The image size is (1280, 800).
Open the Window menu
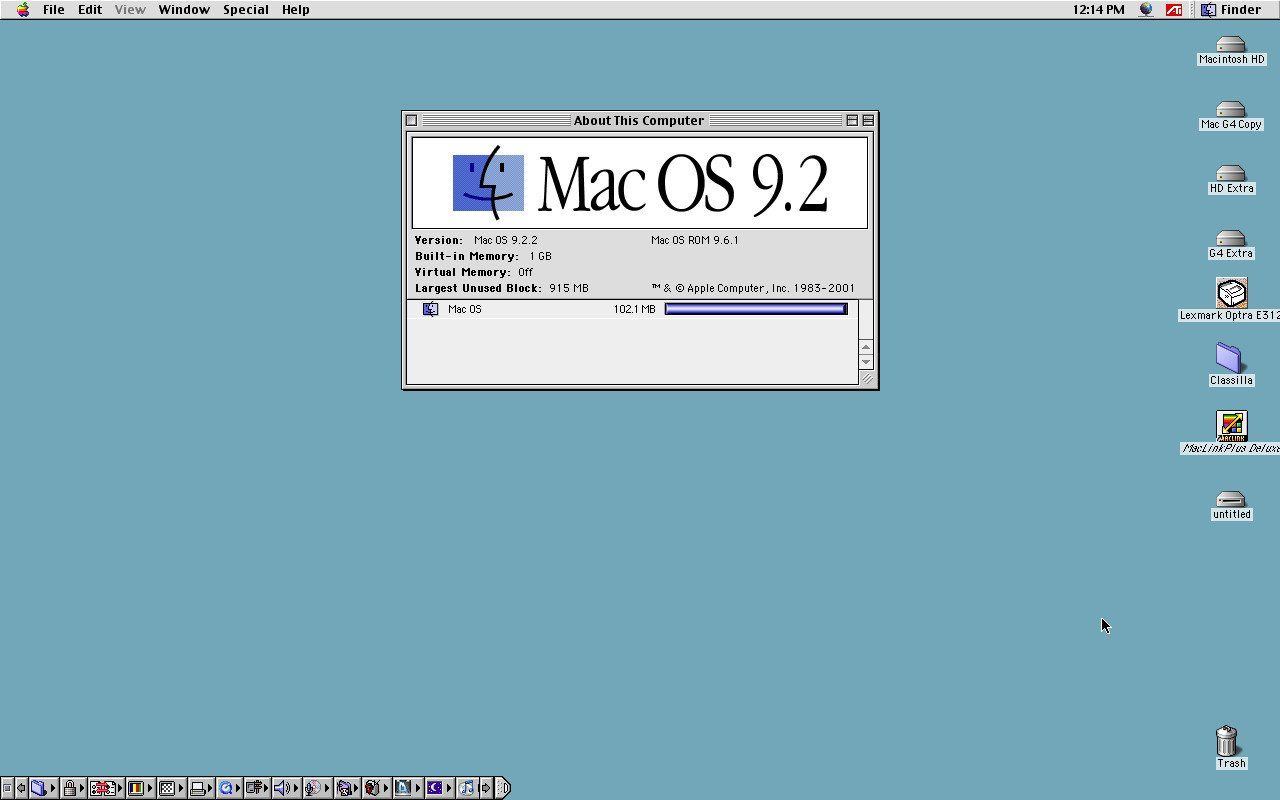pos(184,9)
